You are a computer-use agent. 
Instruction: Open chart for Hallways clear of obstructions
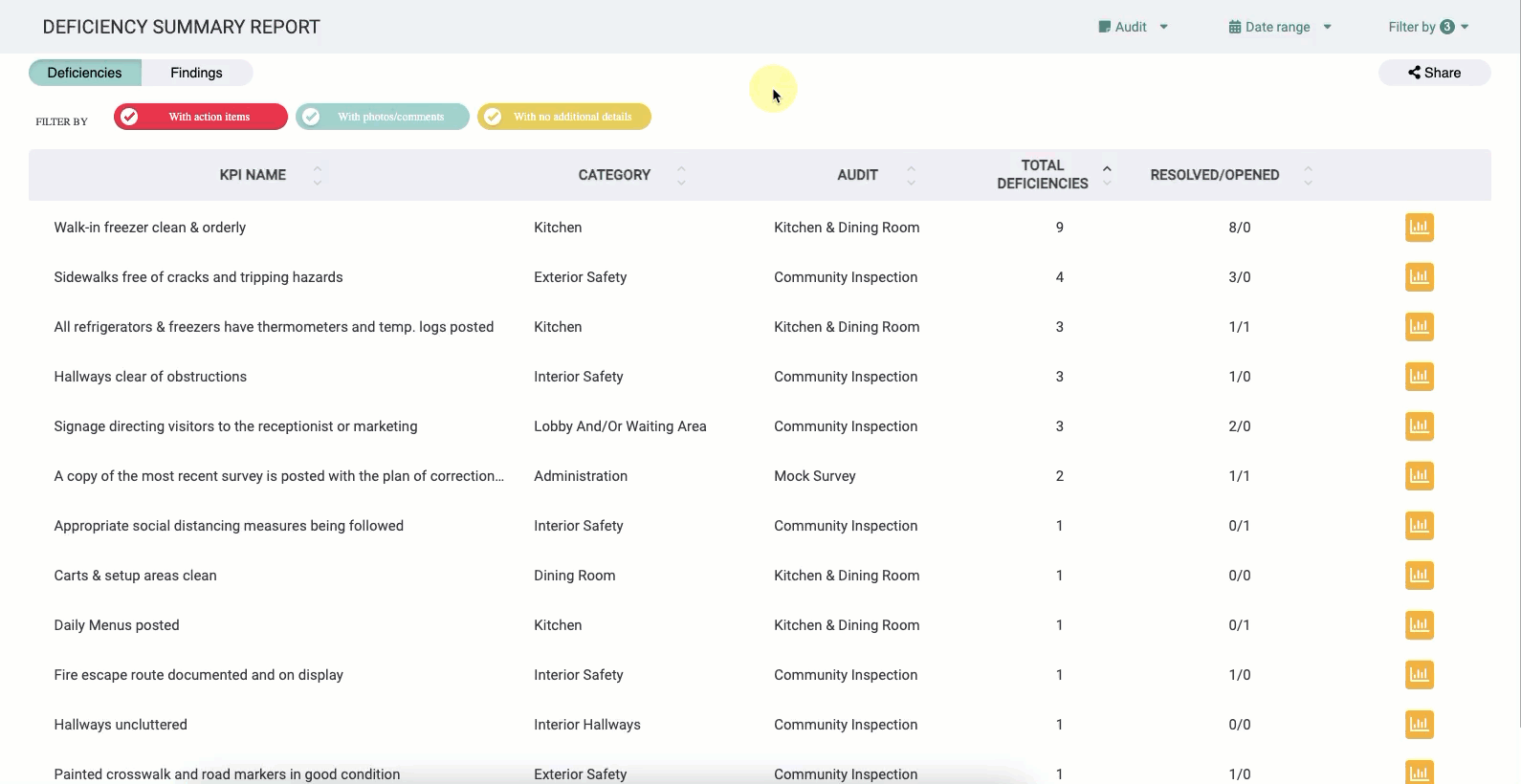click(1419, 377)
